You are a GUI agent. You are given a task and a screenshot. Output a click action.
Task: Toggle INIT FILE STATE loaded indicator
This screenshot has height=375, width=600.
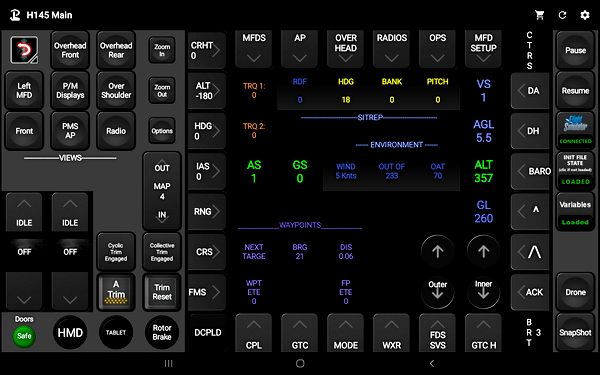(x=576, y=171)
